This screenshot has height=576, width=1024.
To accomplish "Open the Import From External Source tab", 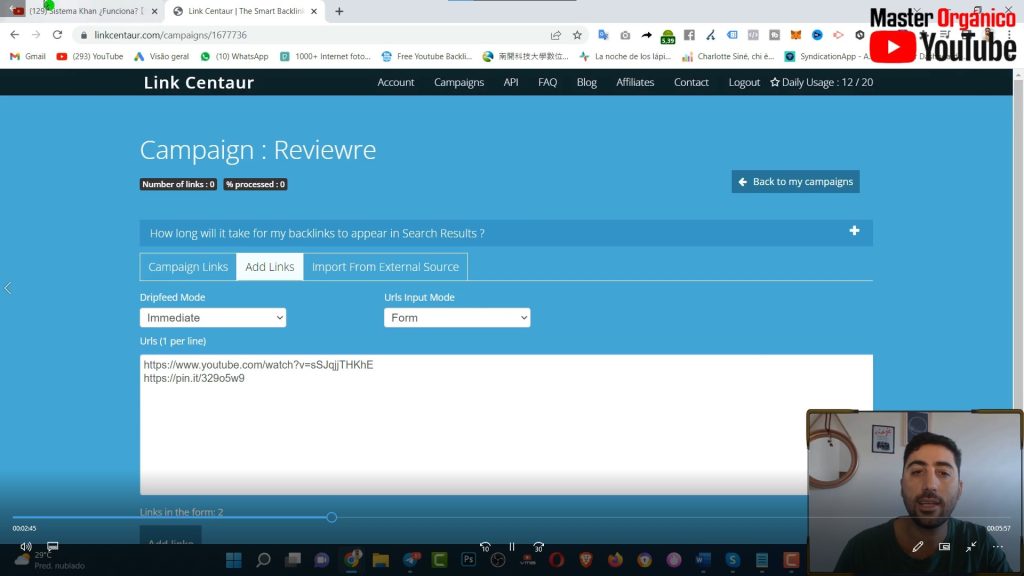I will coord(385,266).
